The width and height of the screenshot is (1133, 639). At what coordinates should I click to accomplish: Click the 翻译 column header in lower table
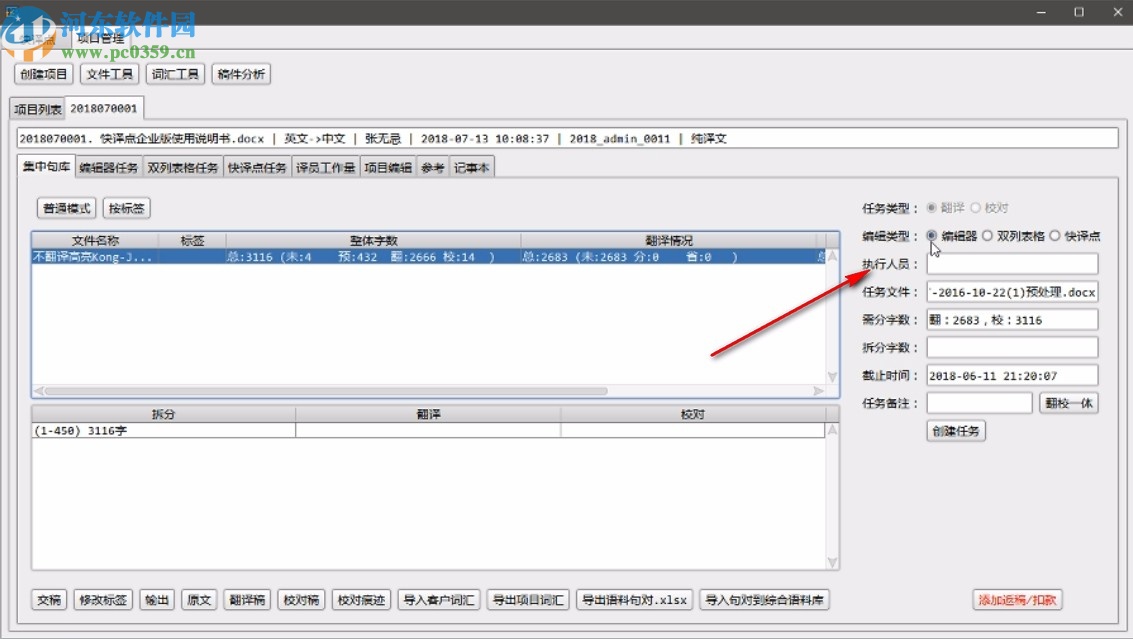pyautogui.click(x=428, y=414)
